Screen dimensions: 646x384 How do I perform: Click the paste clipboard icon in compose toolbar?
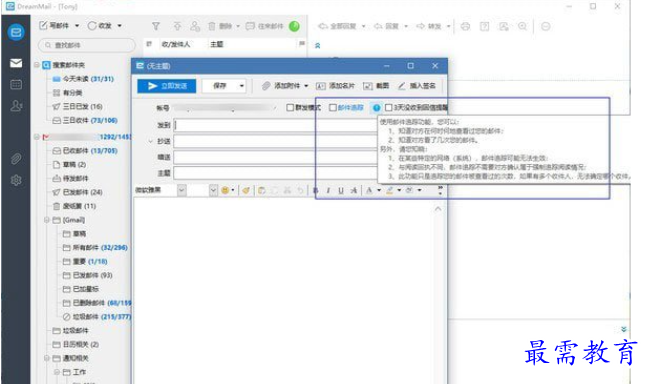tap(262, 190)
